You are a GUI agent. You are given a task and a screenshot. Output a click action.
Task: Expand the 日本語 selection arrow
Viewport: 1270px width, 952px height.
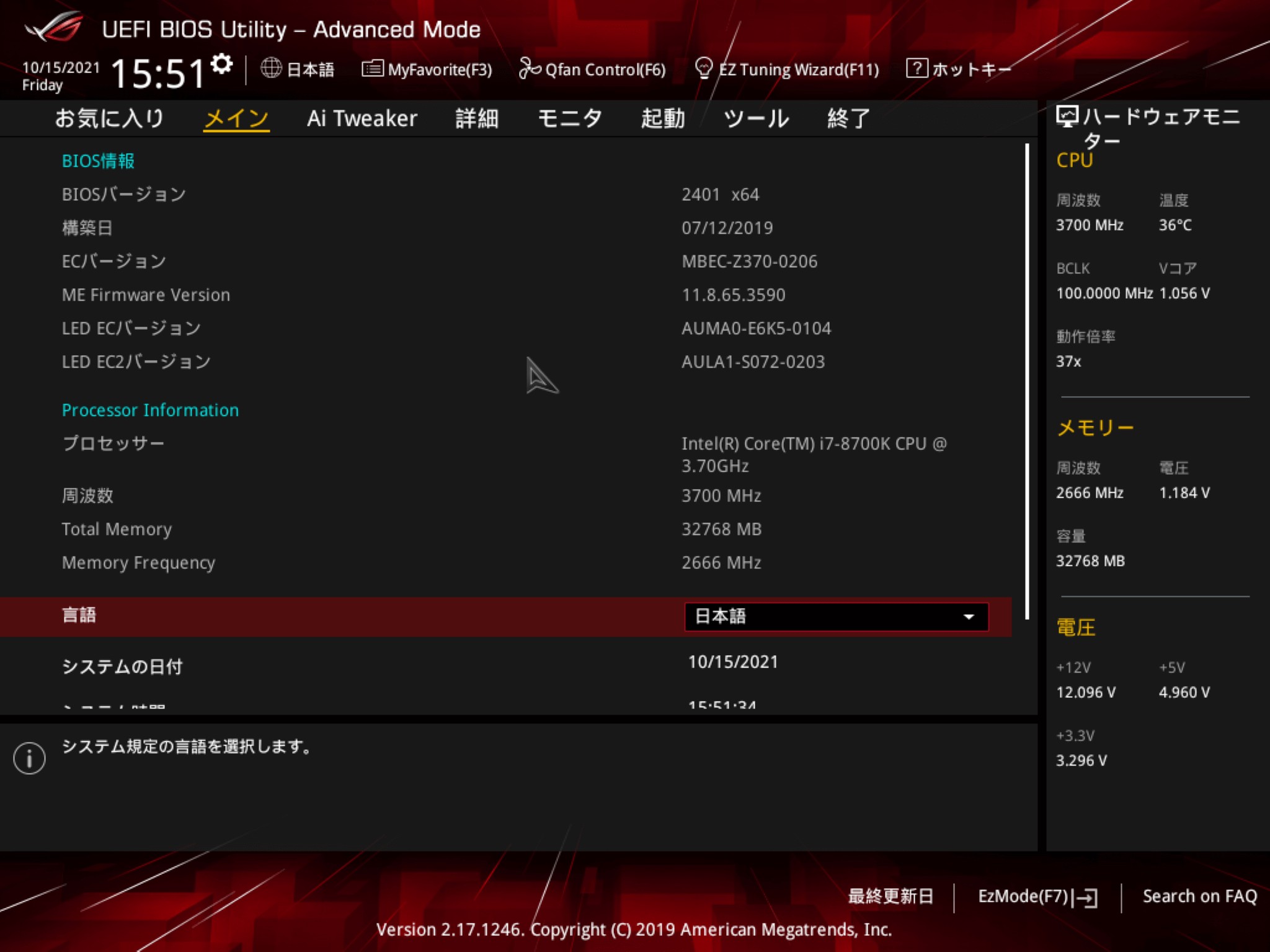click(x=969, y=617)
